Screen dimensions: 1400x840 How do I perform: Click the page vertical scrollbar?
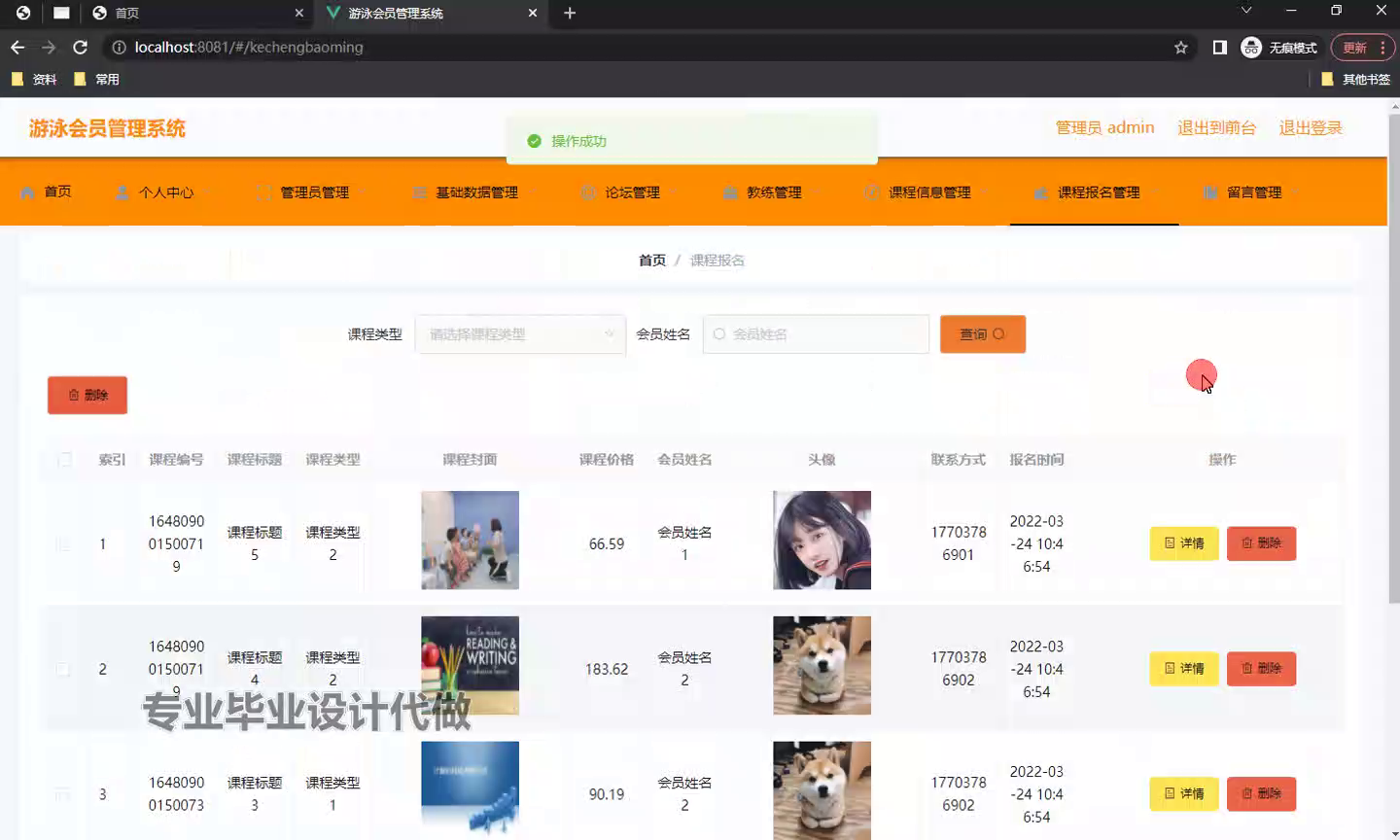[1393, 360]
